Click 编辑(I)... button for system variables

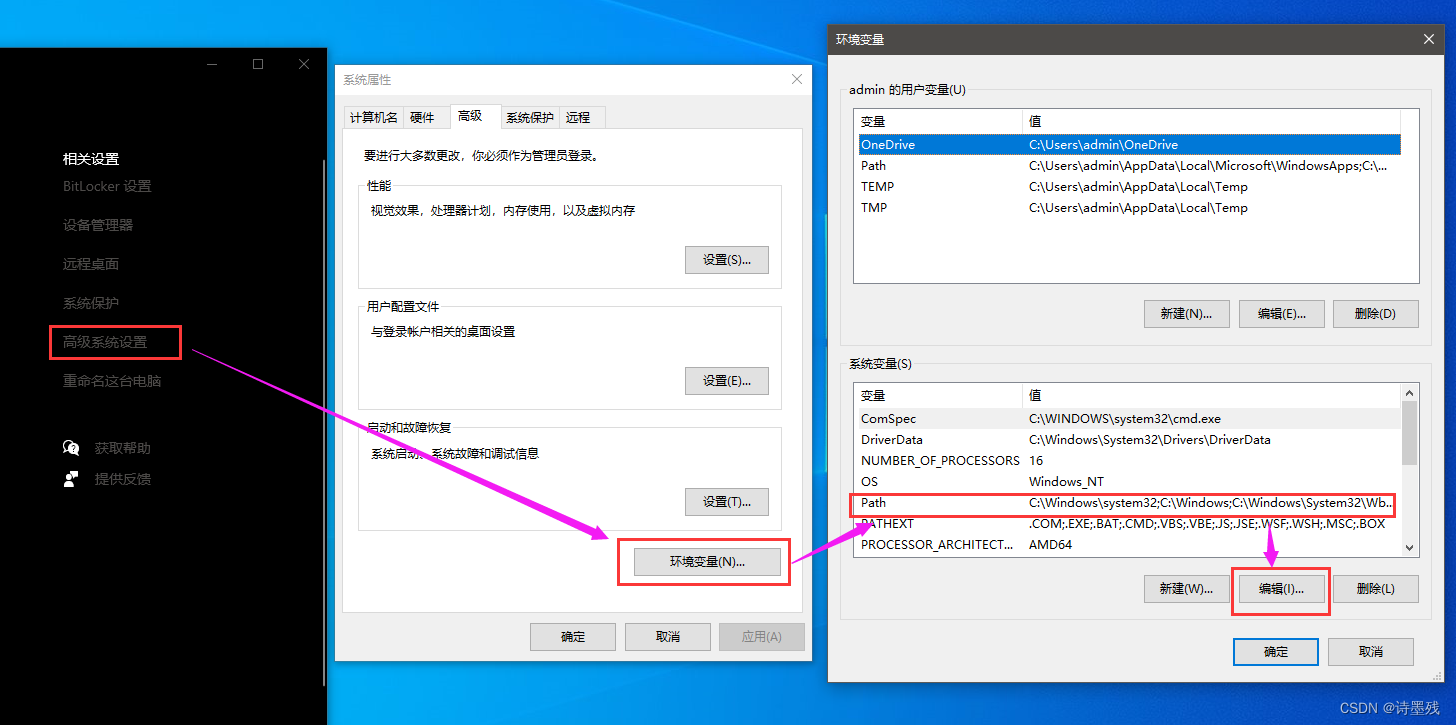(x=1282, y=589)
